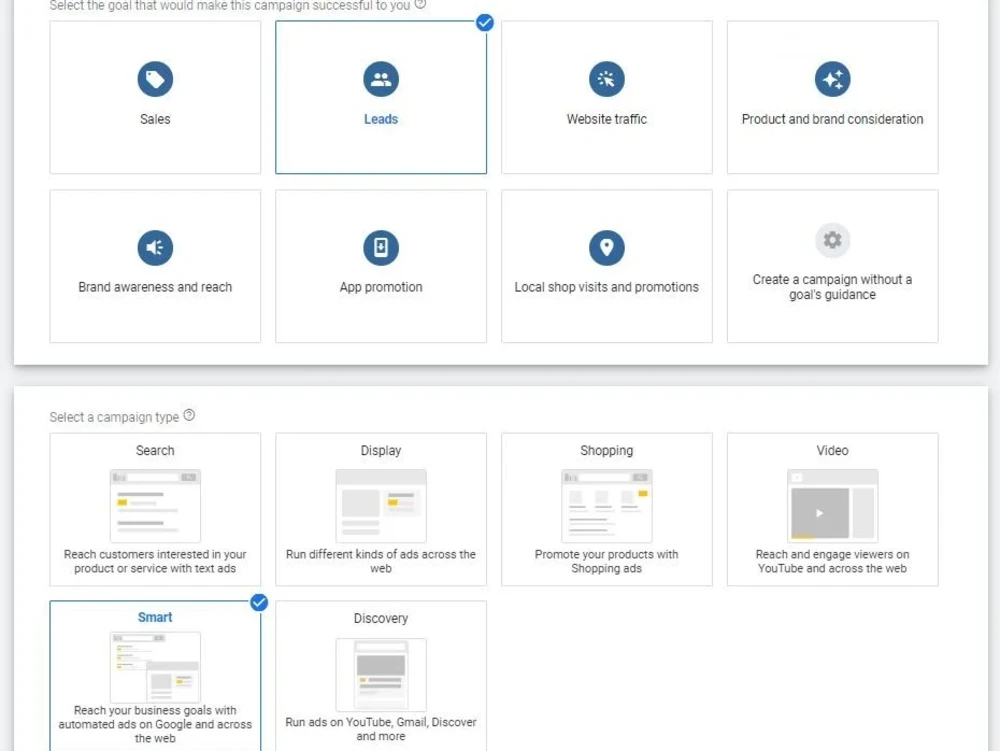Image resolution: width=1000 pixels, height=751 pixels.
Task: Click the Website traffic cursor icon
Action: (607, 79)
